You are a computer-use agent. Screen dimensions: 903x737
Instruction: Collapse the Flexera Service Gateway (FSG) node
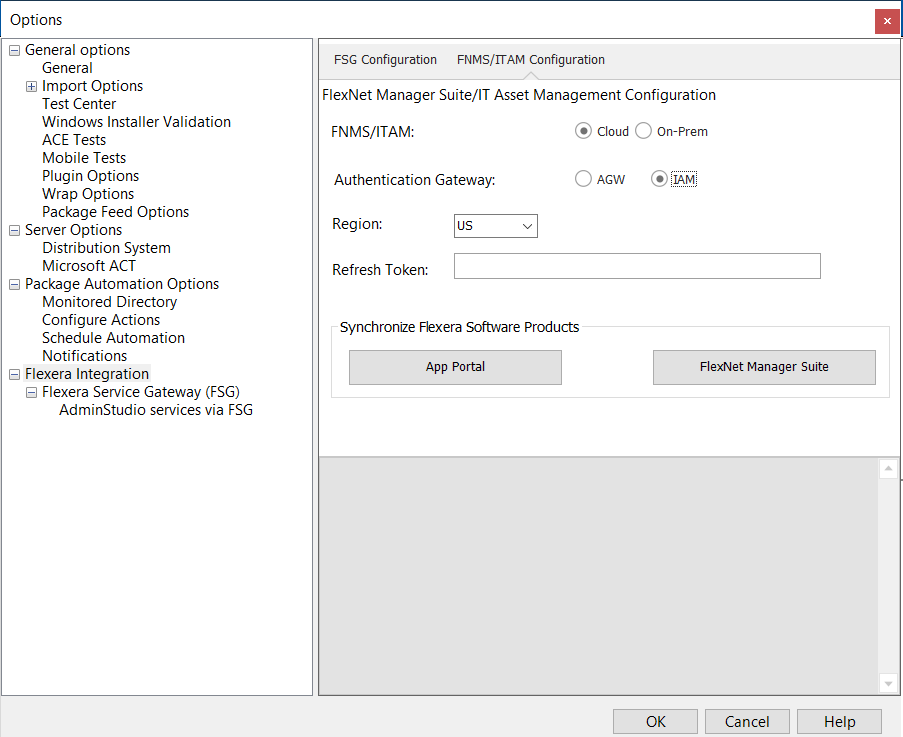[31, 392]
